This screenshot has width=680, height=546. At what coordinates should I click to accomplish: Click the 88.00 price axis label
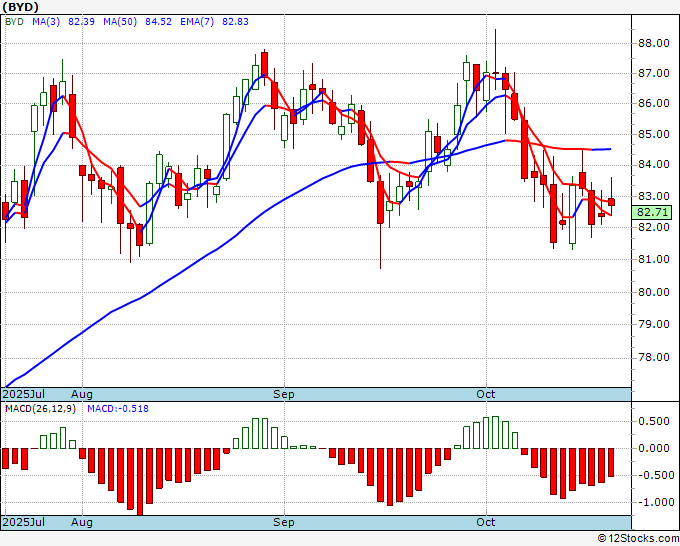(654, 43)
